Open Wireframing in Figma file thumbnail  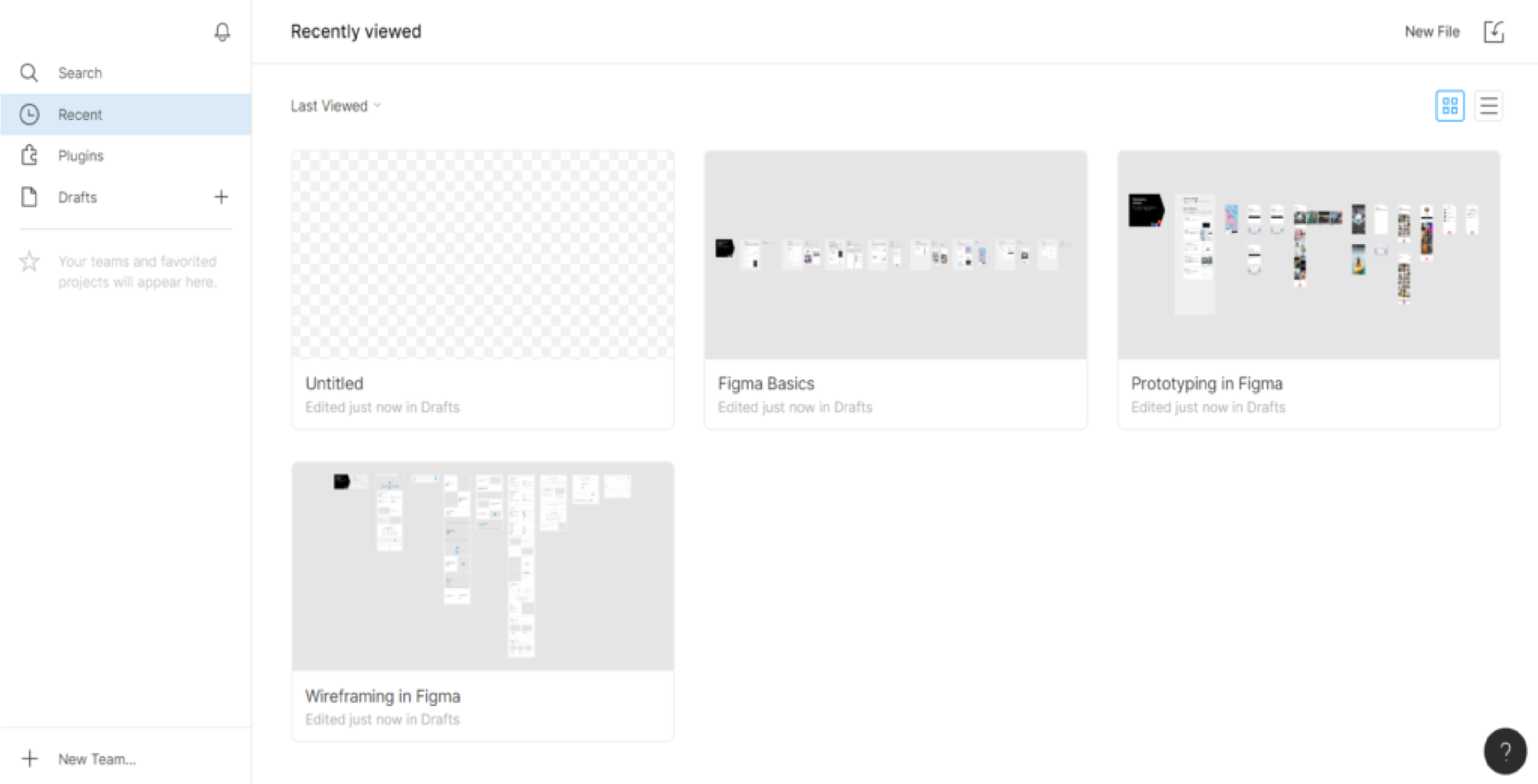[x=483, y=566]
